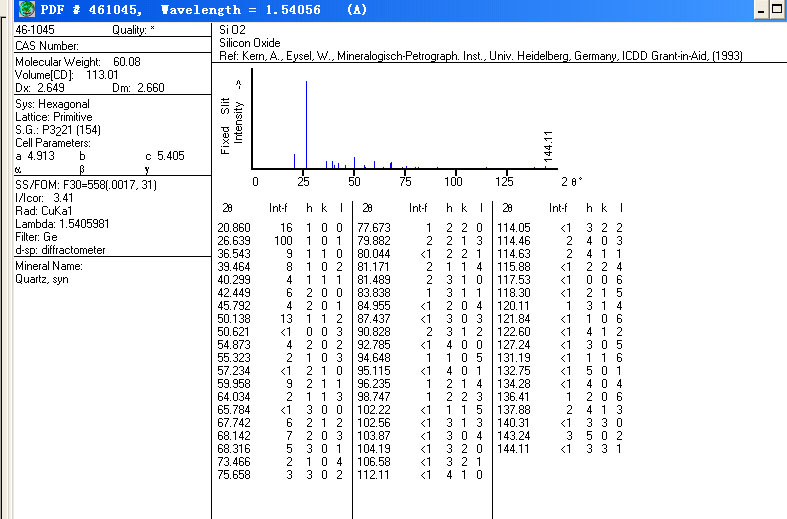
Task: Click the space group P3221 (154)
Action: coord(58,130)
